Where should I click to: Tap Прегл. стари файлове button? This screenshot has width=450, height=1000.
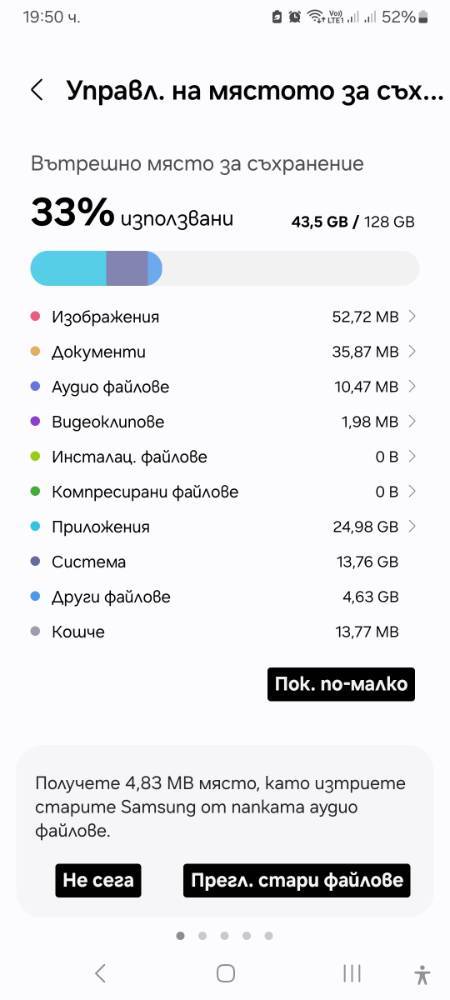297,881
